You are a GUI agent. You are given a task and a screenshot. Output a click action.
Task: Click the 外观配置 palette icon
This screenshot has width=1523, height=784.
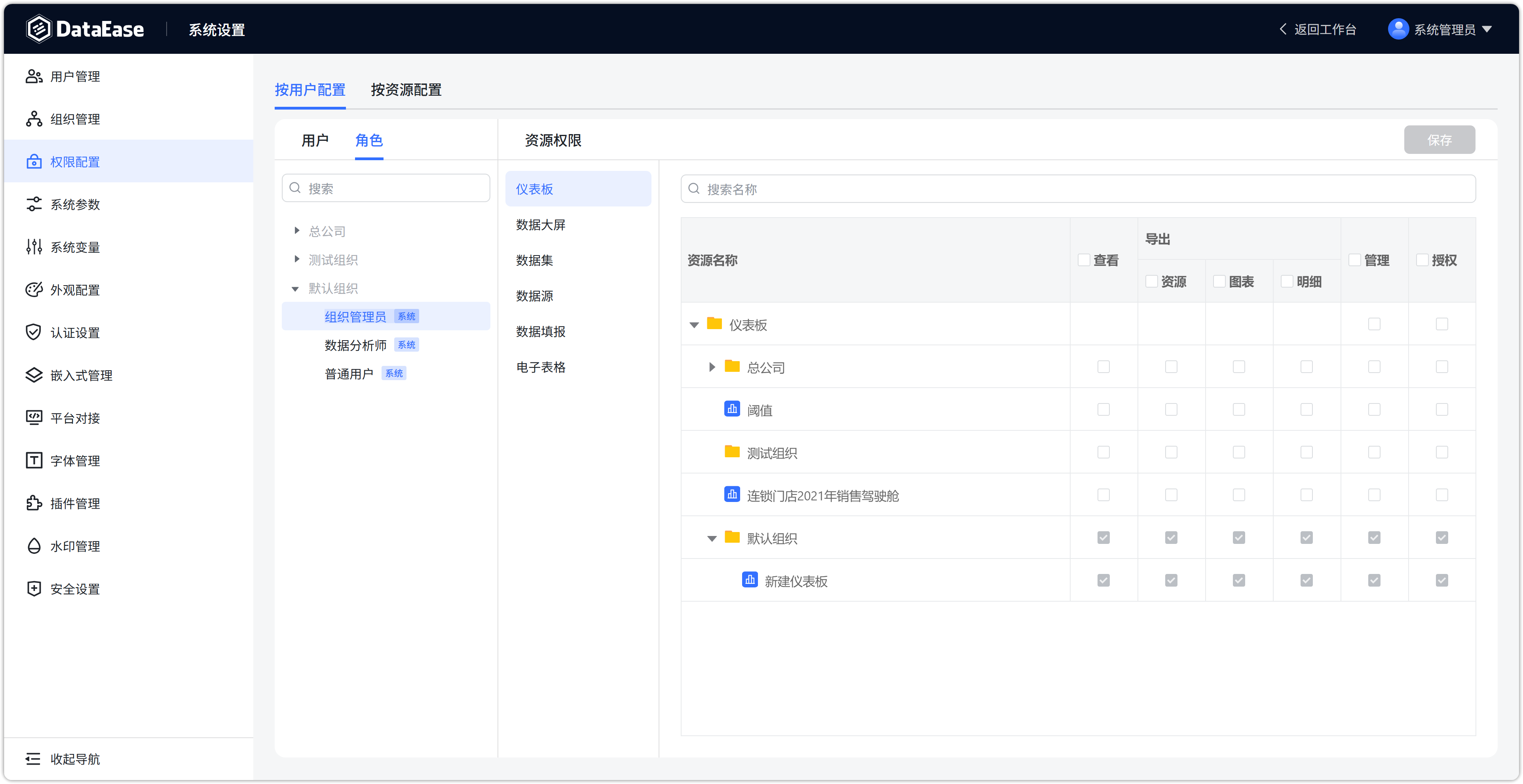[x=34, y=290]
